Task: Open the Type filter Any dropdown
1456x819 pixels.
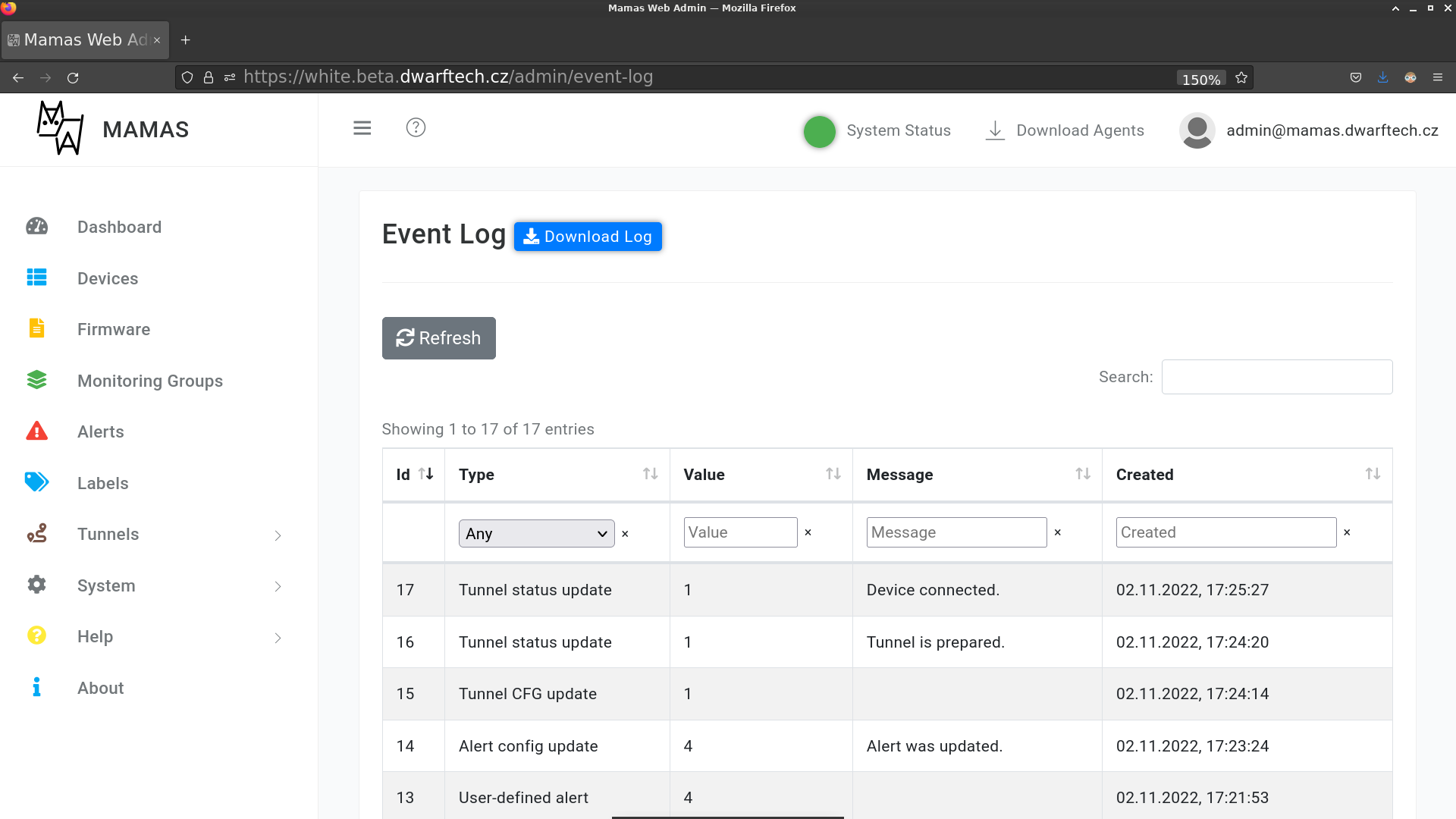Action: pyautogui.click(x=536, y=533)
